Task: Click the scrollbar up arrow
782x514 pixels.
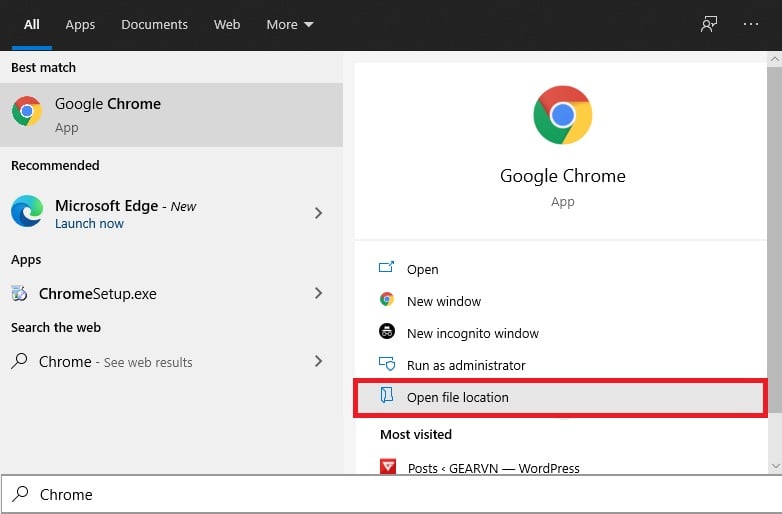Action: [775, 59]
